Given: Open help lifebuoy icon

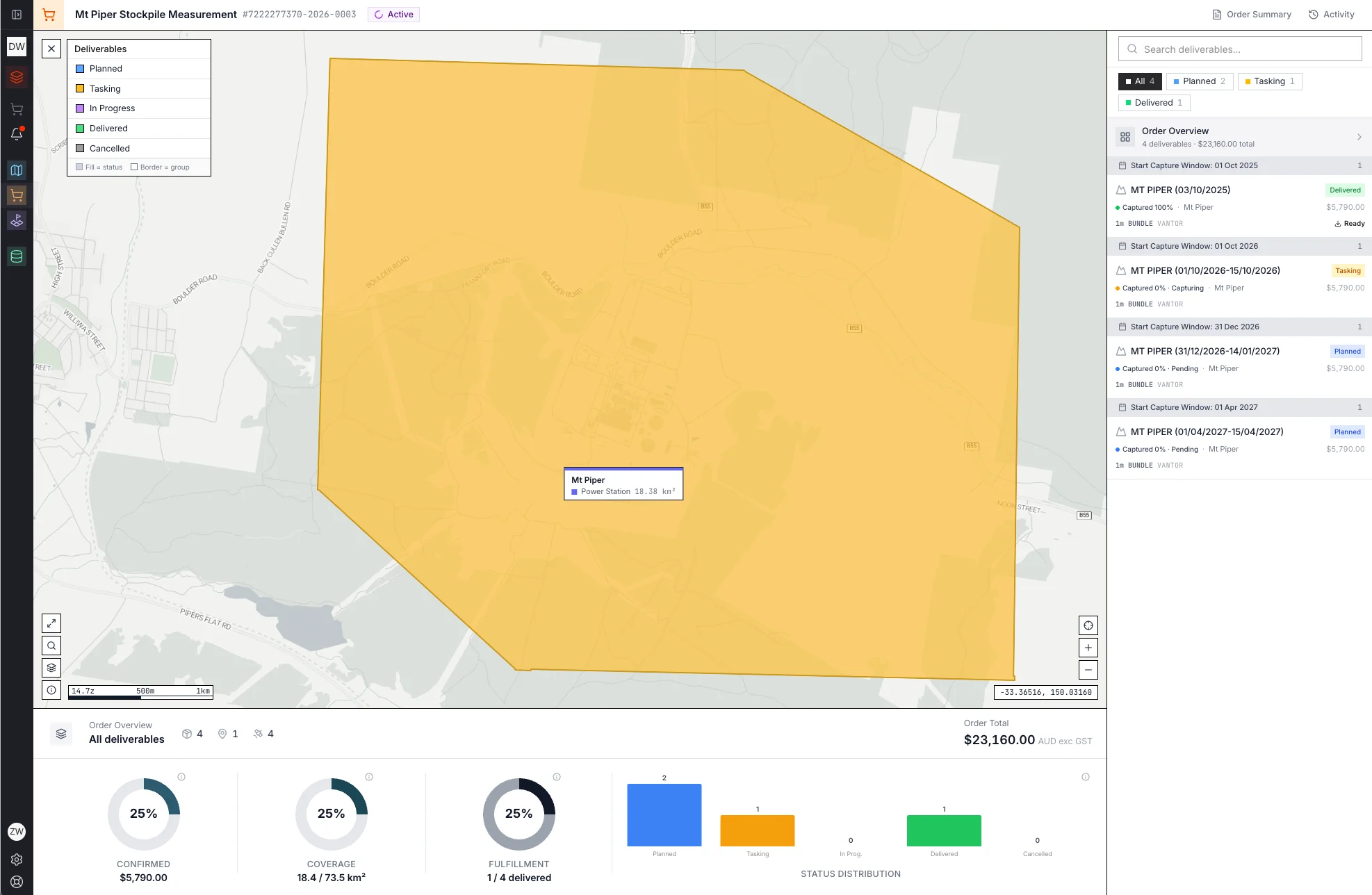Looking at the screenshot, I should (17, 882).
